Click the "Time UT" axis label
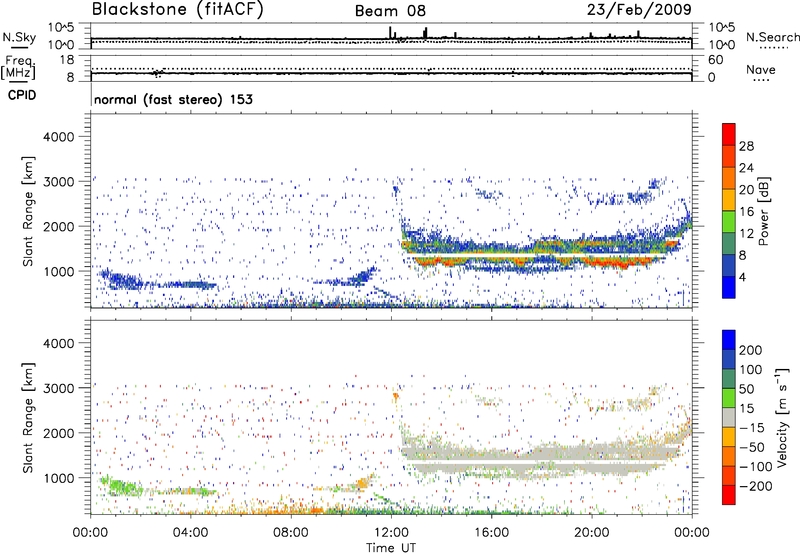 pos(391,547)
